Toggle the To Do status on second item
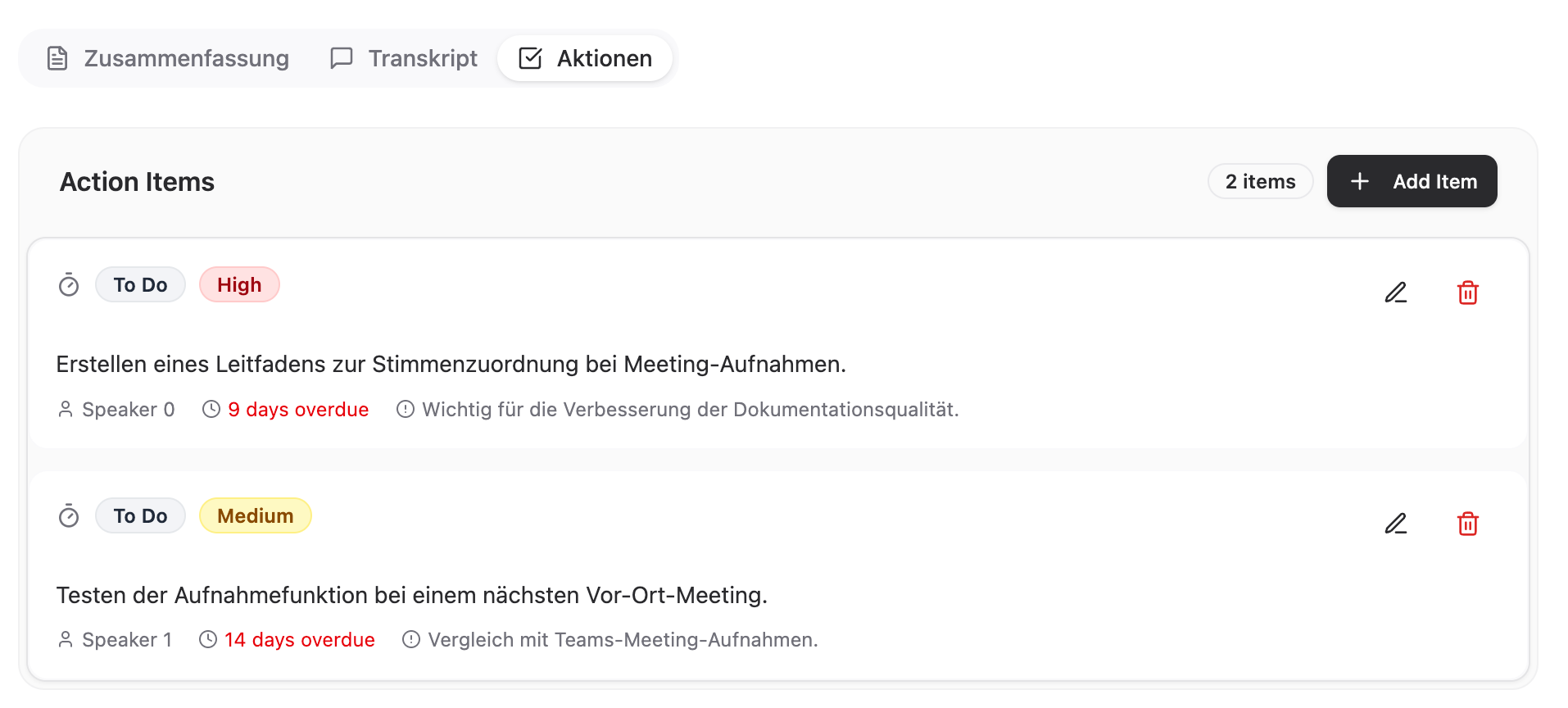 140,515
